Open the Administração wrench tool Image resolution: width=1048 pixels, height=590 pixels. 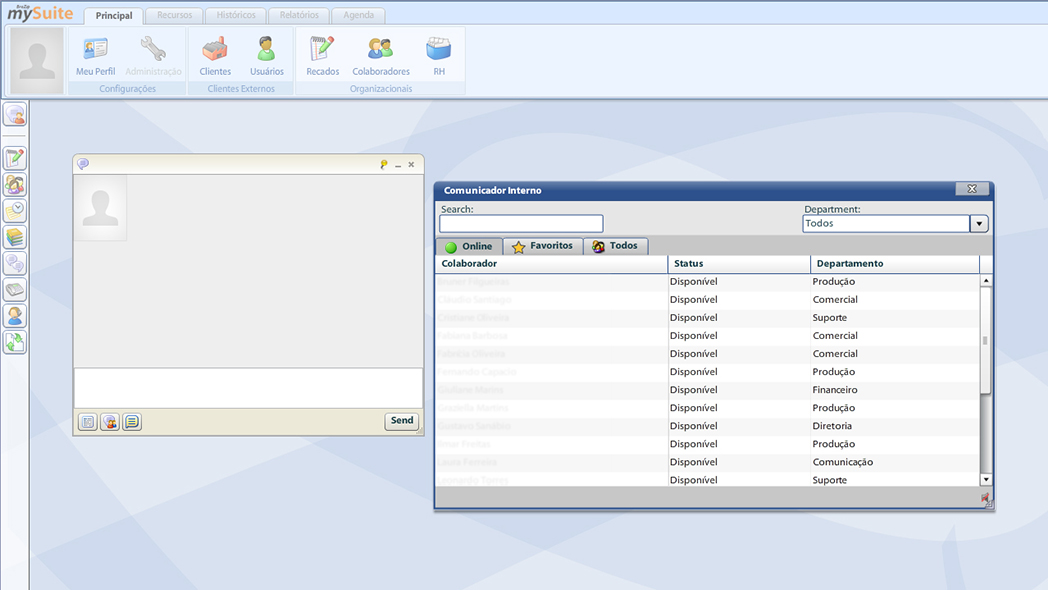[x=153, y=56]
